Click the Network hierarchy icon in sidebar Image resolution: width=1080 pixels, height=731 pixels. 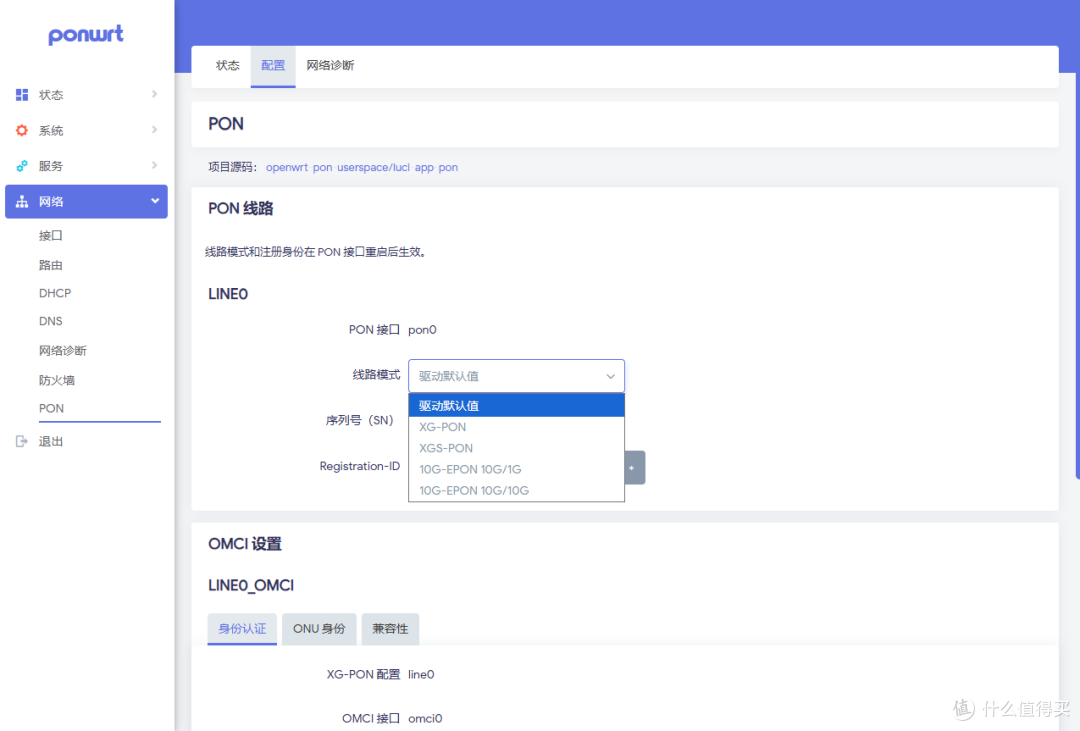[x=22, y=201]
